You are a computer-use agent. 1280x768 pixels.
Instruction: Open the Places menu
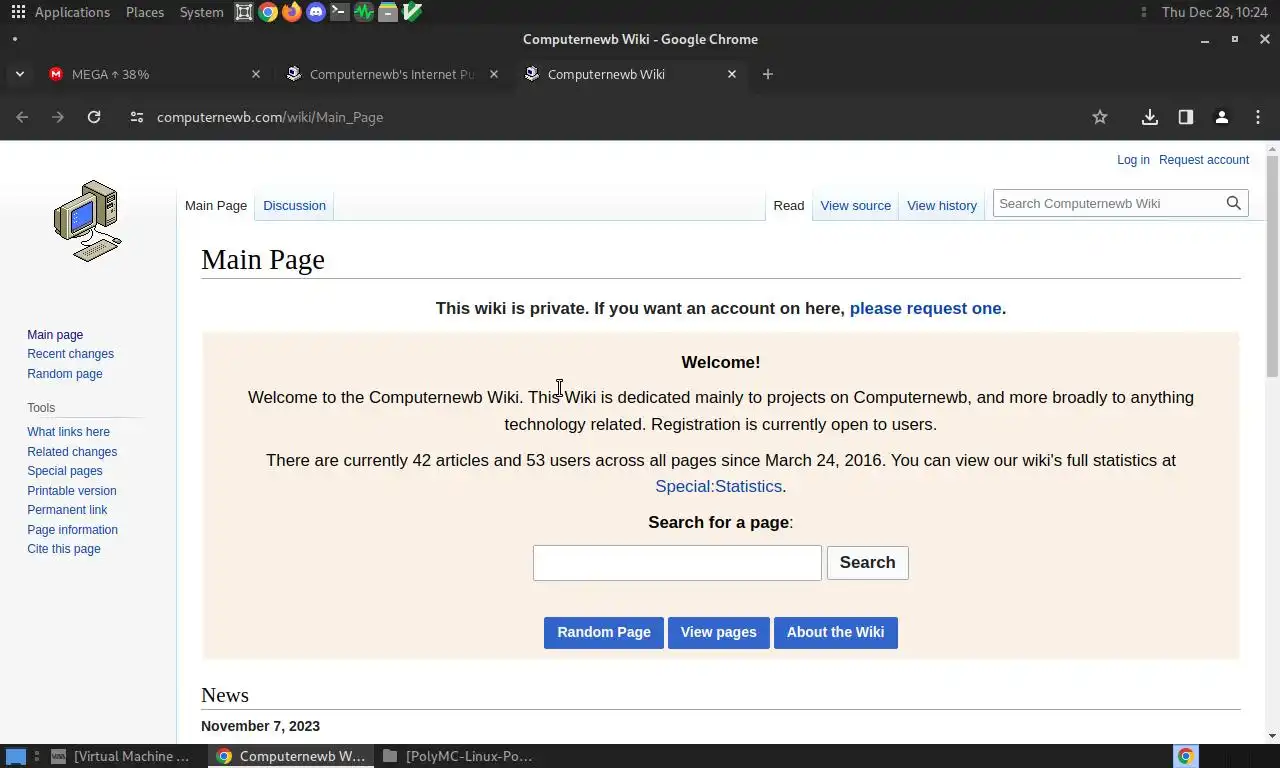tap(145, 12)
